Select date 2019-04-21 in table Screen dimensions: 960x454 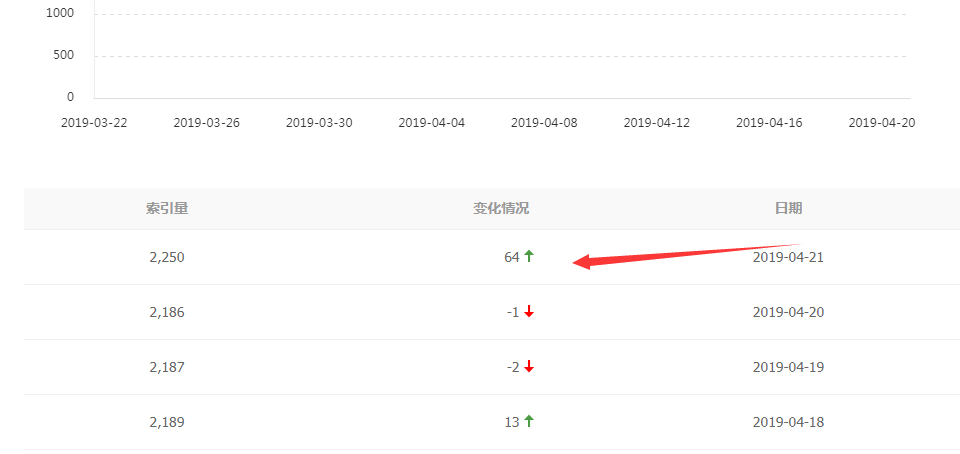(x=789, y=257)
